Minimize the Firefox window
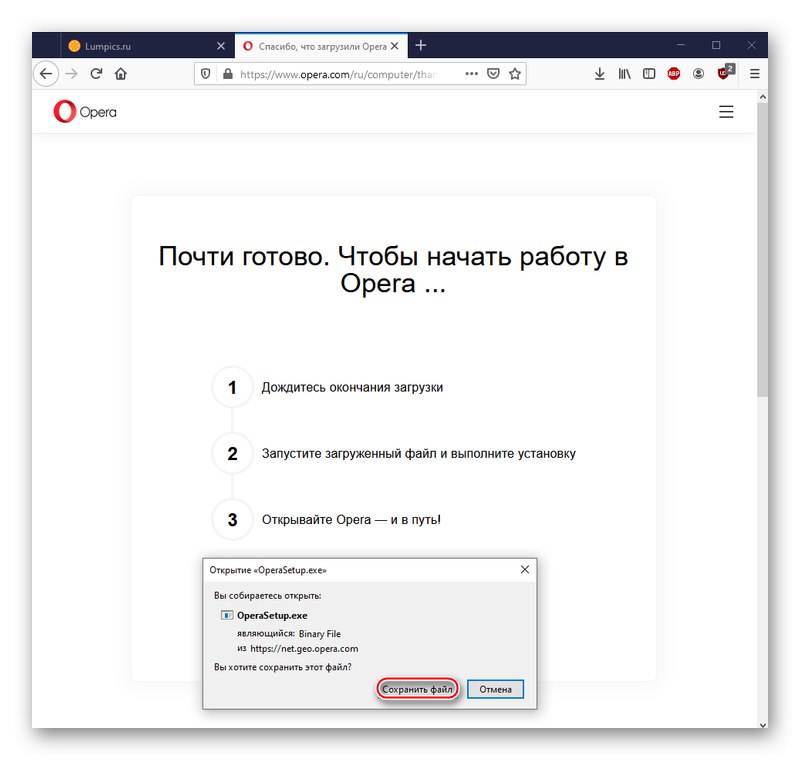The width and height of the screenshot is (800, 760). (x=681, y=45)
